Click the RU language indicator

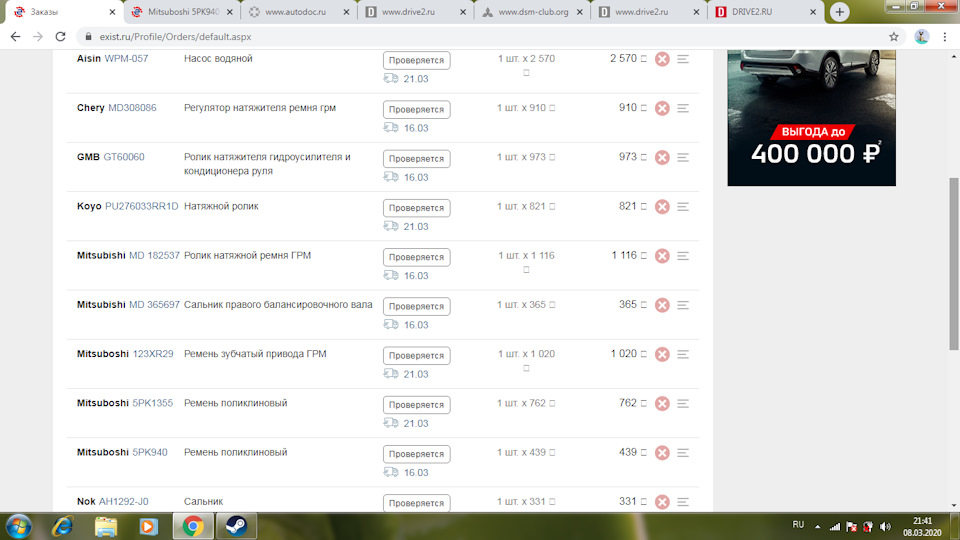click(798, 525)
